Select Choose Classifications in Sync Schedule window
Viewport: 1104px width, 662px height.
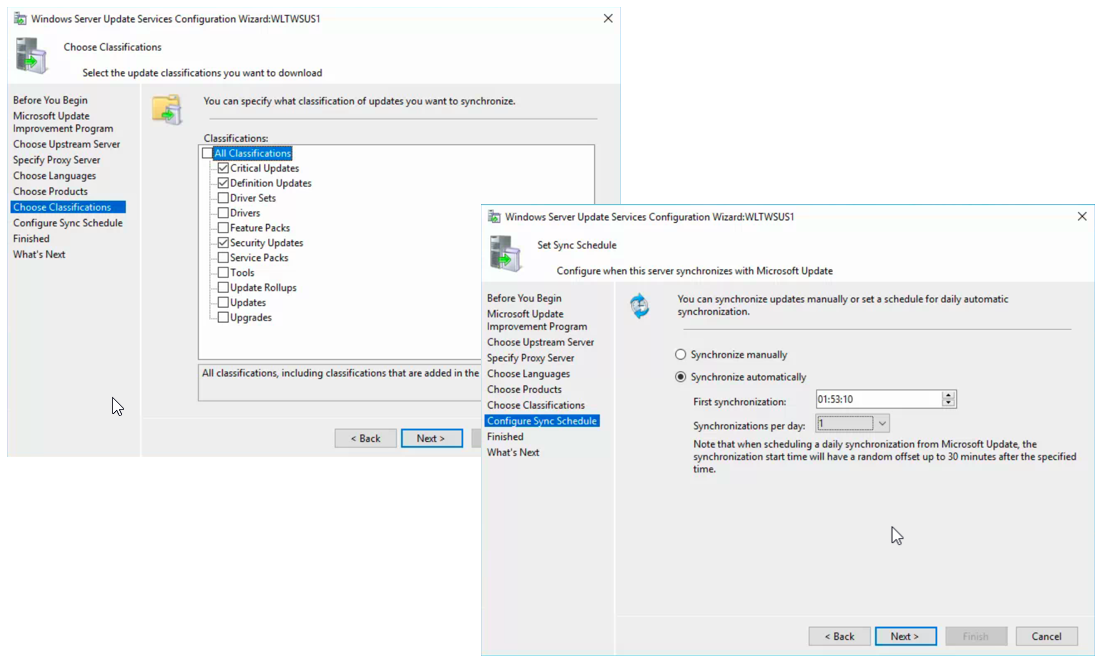(x=536, y=405)
